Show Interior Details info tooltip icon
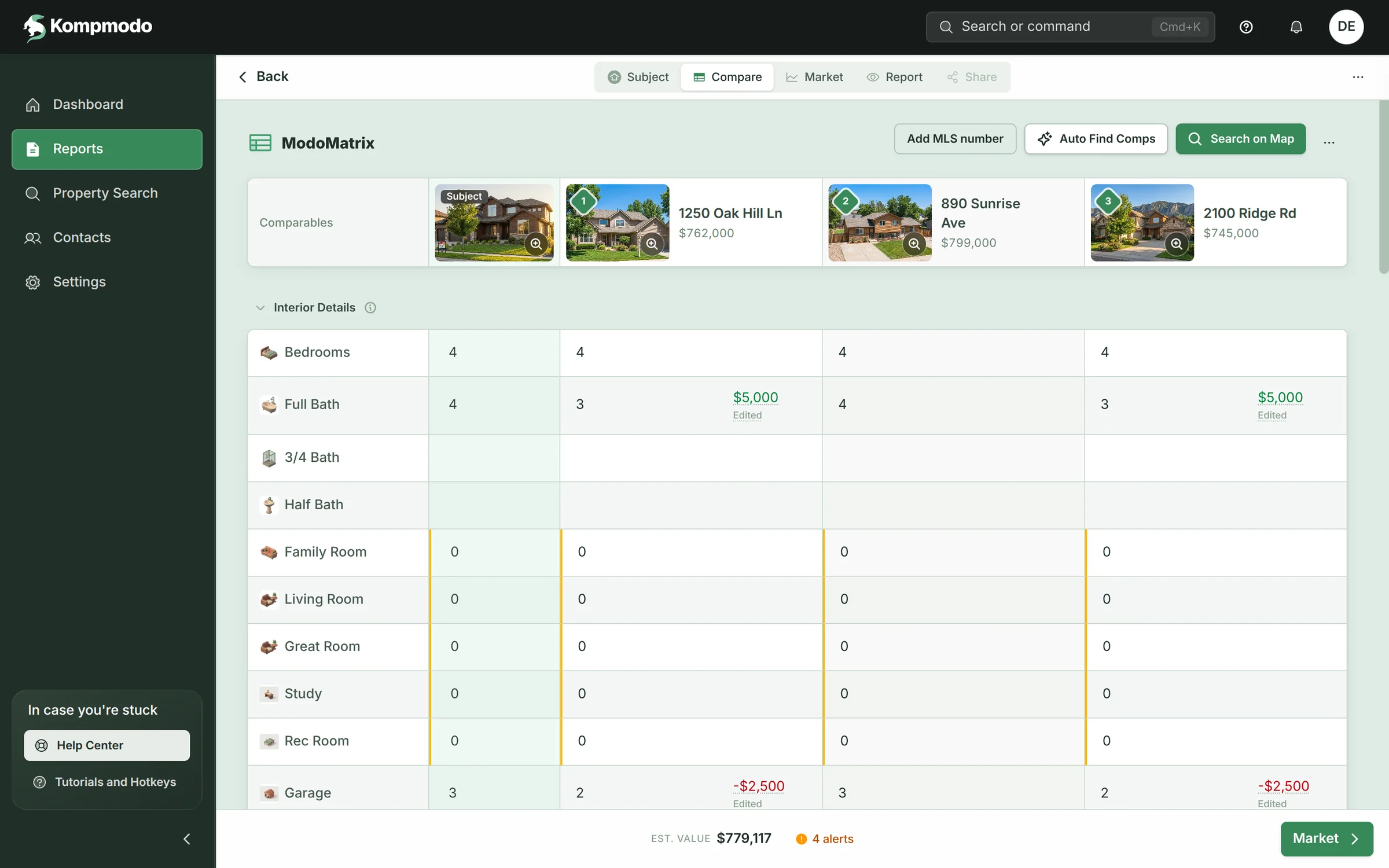The width and height of the screenshot is (1389, 868). [x=370, y=308]
